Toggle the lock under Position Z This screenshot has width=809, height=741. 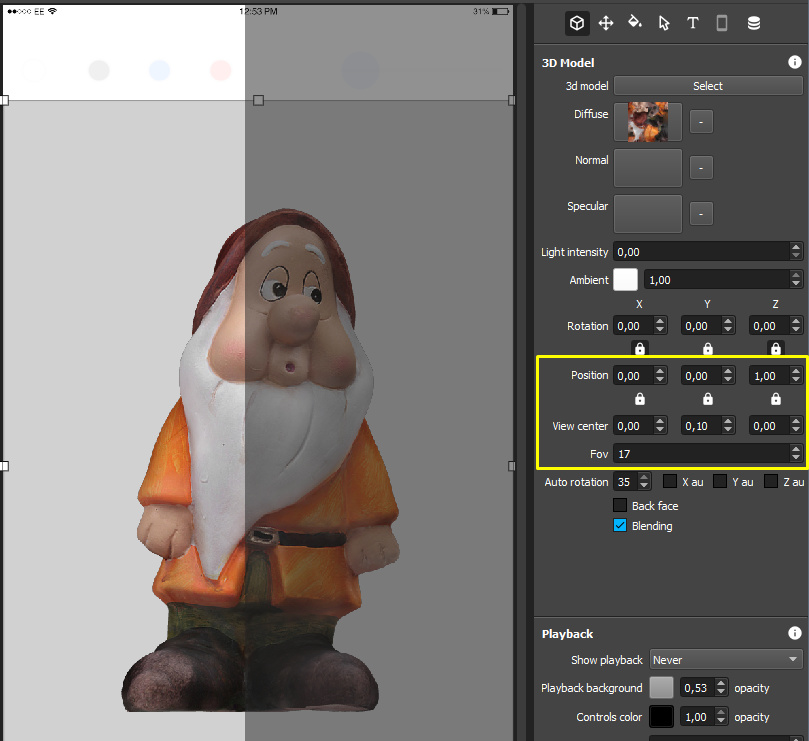775,399
